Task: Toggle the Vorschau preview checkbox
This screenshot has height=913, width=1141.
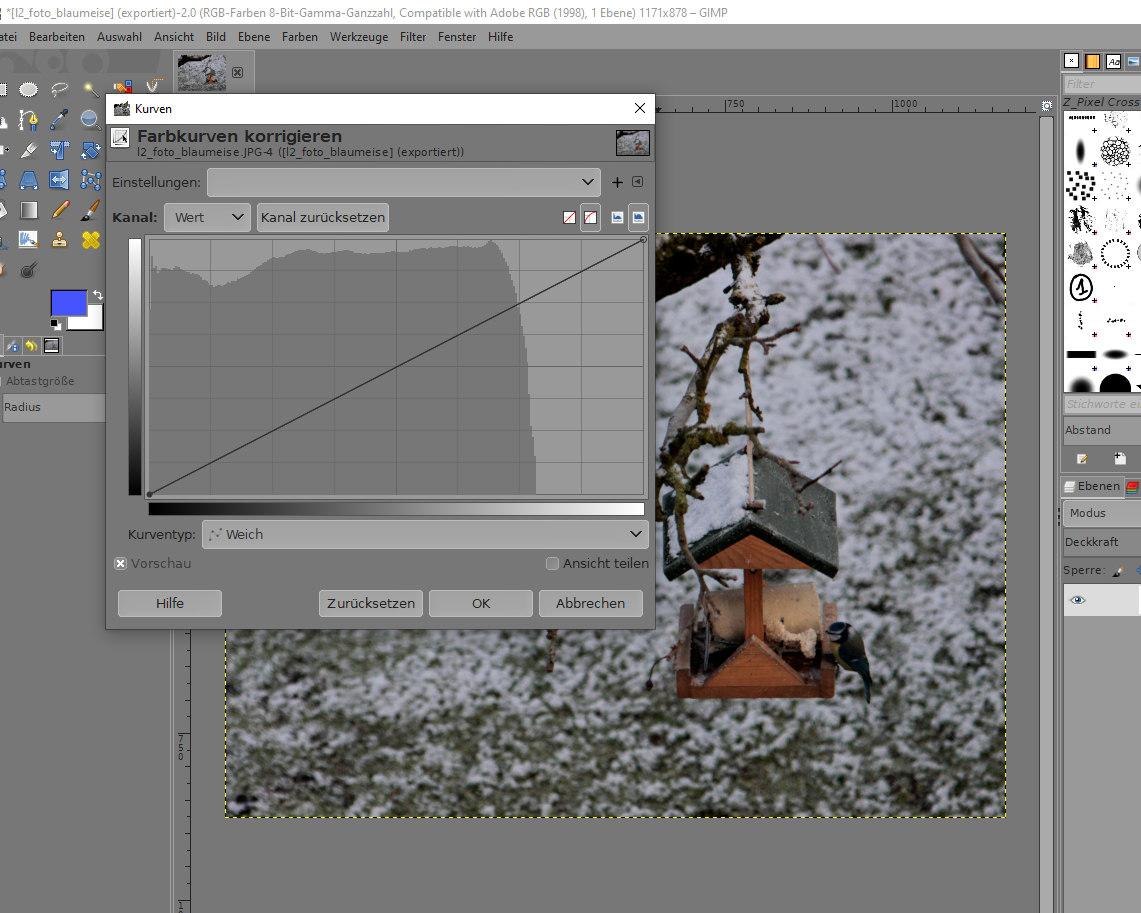Action: pos(121,564)
